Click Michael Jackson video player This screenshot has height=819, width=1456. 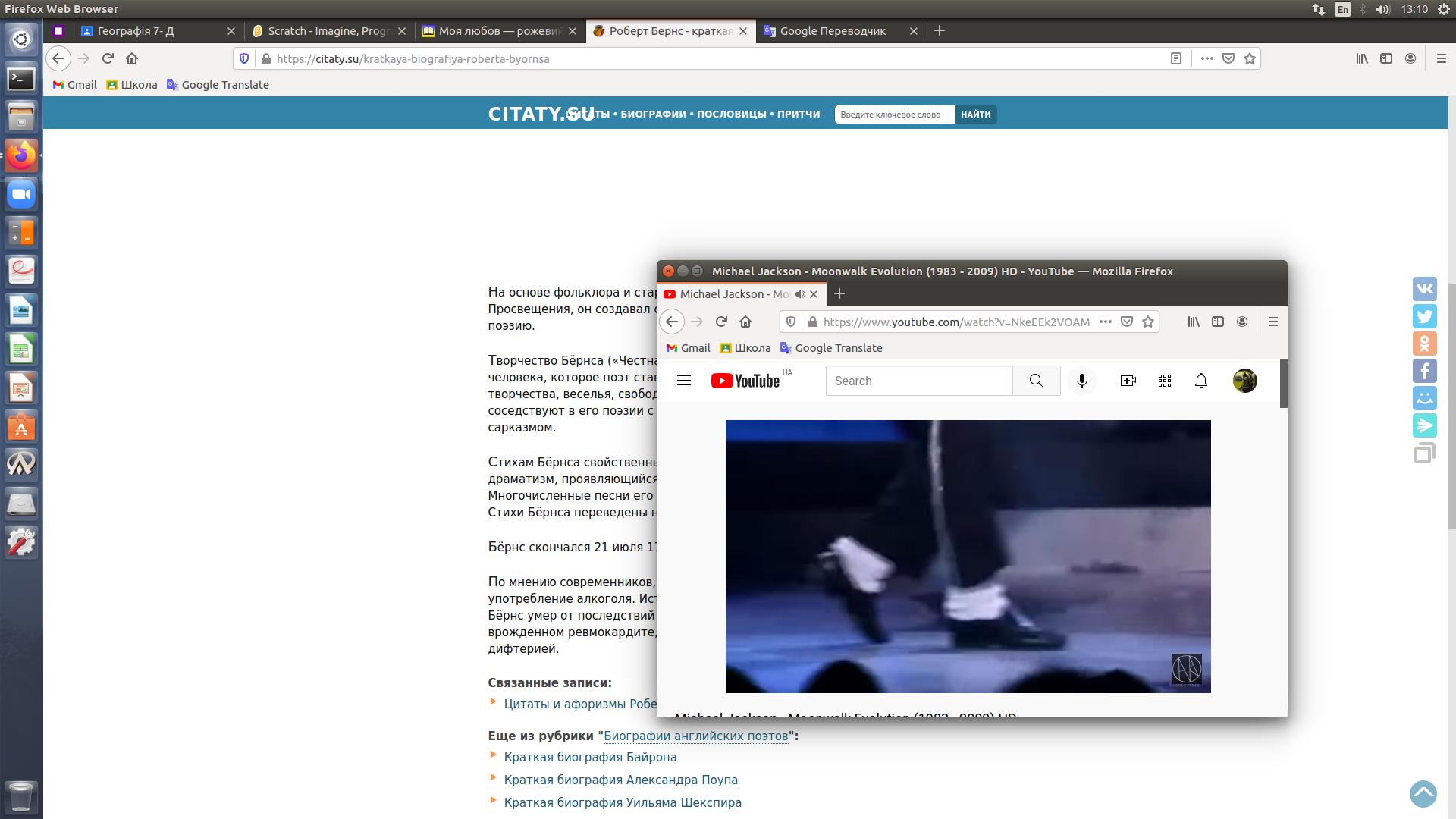968,556
